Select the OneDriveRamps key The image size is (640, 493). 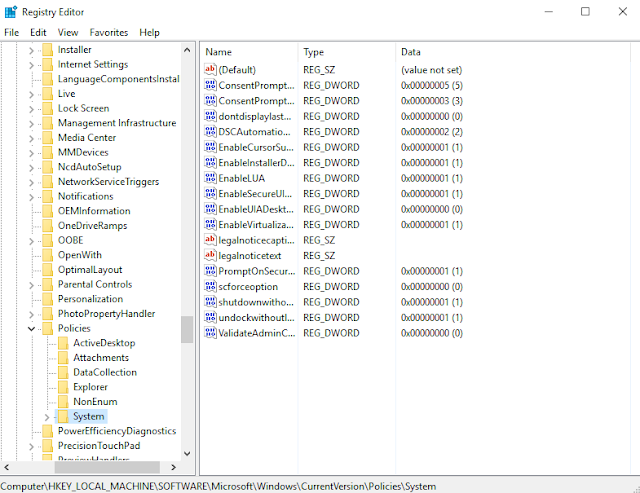[x=92, y=225]
